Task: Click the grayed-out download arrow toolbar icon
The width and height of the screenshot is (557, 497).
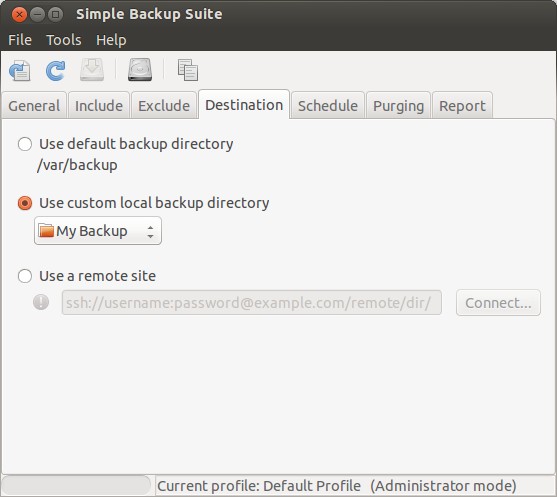Action: tap(92, 70)
